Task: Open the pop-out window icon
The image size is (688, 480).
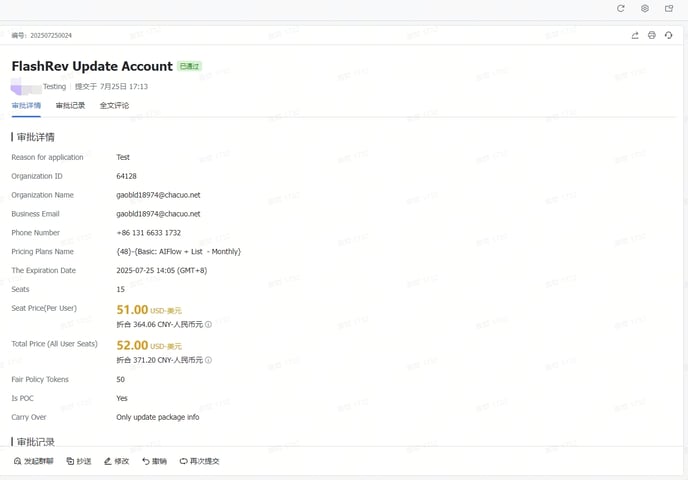Action: [669, 8]
